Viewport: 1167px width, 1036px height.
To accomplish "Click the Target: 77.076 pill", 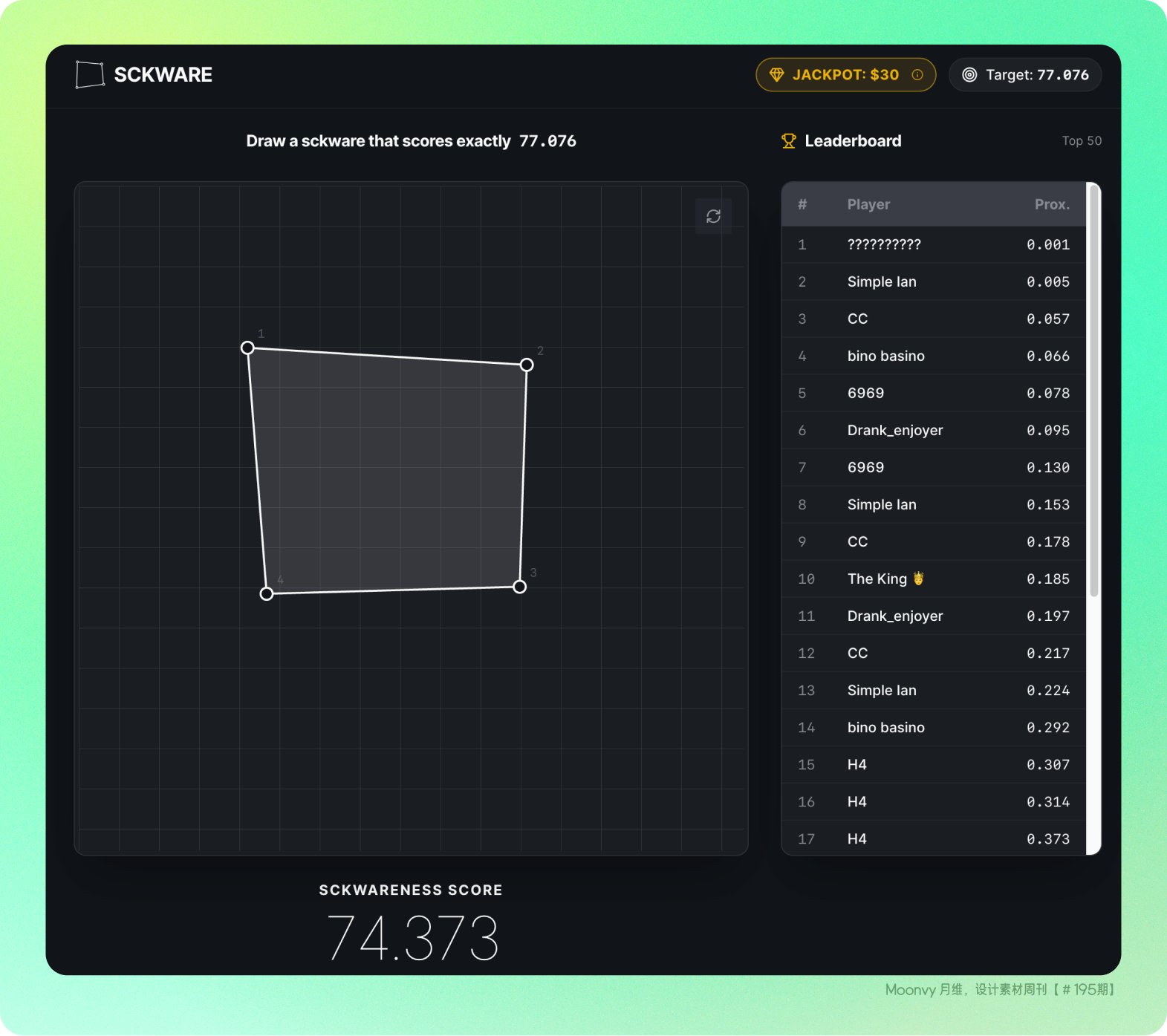I will 1025,75.
